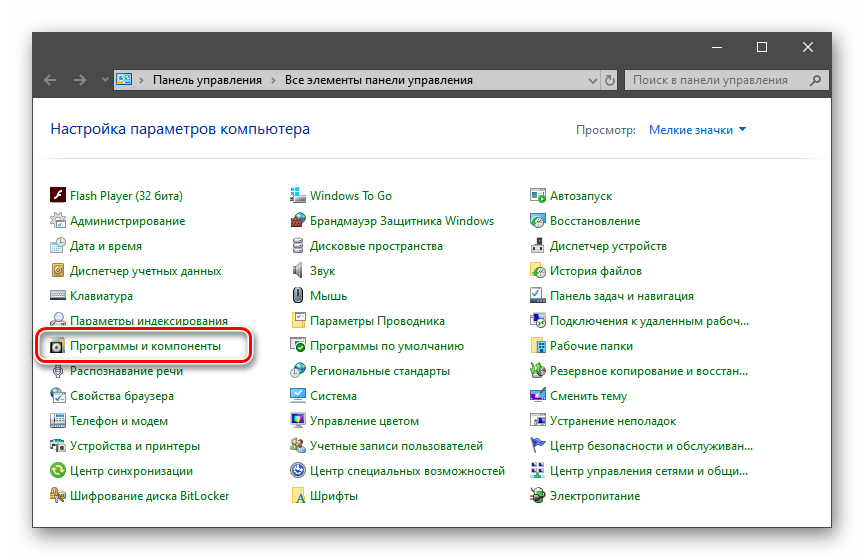Click the Windows To Go icon
864x560 pixels.
point(298,195)
